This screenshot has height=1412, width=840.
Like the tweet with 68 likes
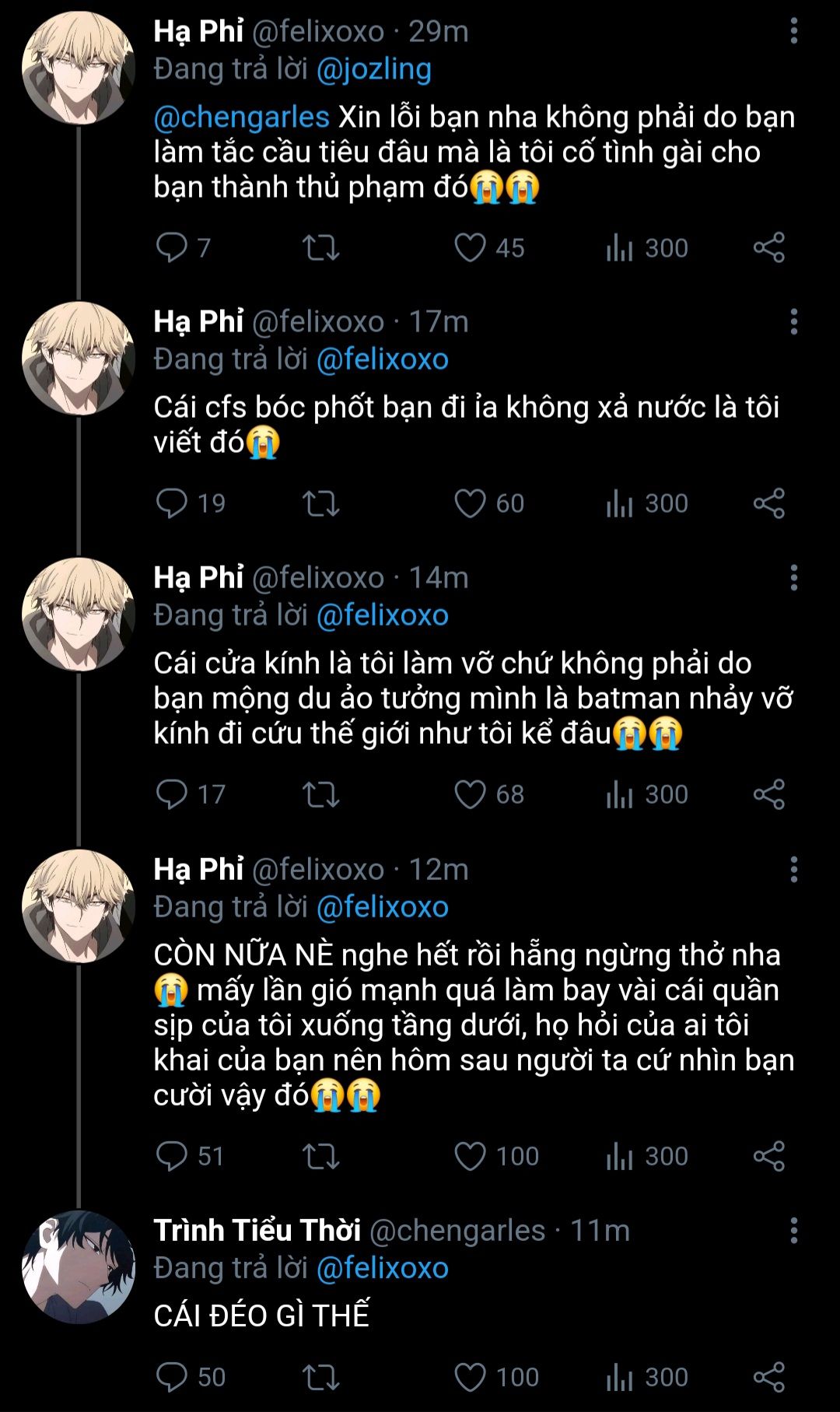pyautogui.click(x=470, y=794)
